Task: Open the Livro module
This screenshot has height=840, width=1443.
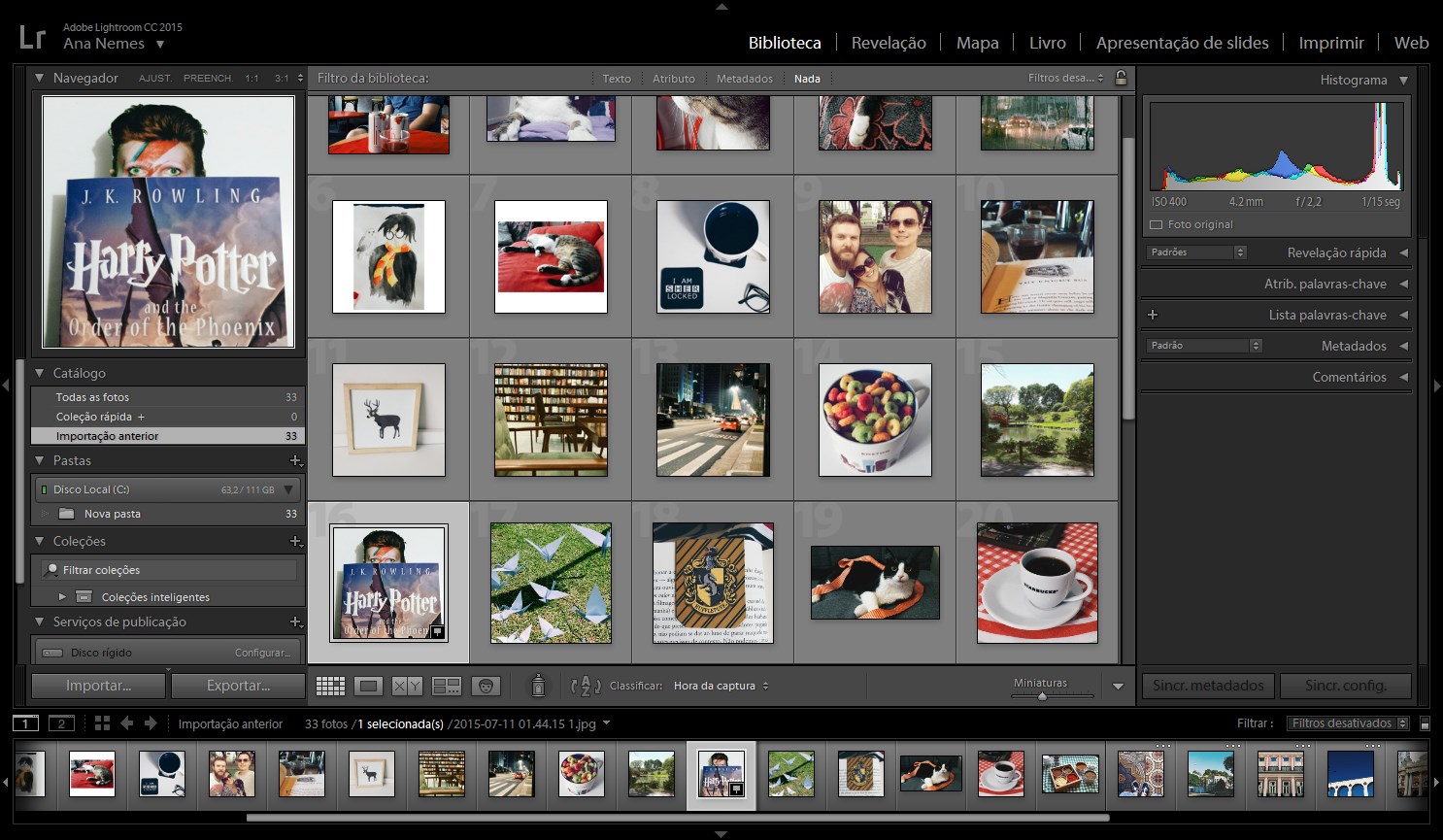Action: [x=1047, y=43]
